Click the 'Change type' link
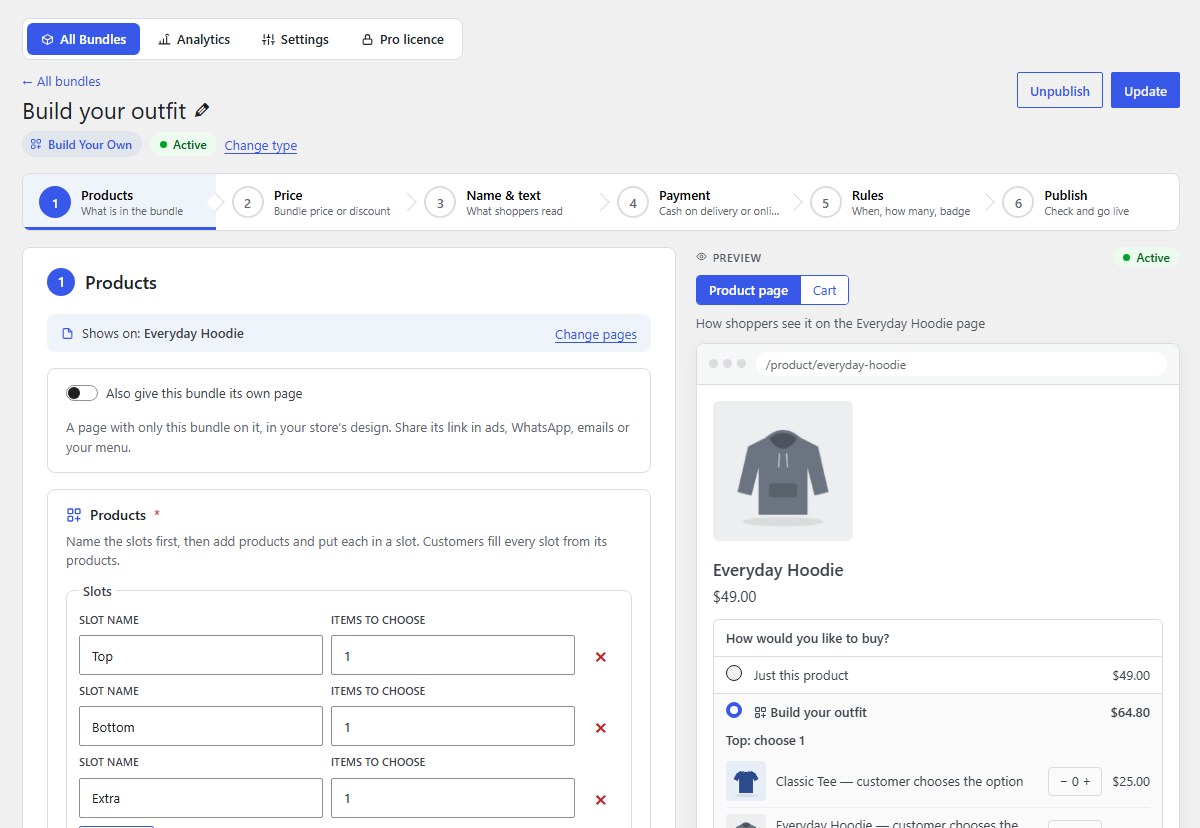Viewport: 1200px width, 828px height. [261, 145]
